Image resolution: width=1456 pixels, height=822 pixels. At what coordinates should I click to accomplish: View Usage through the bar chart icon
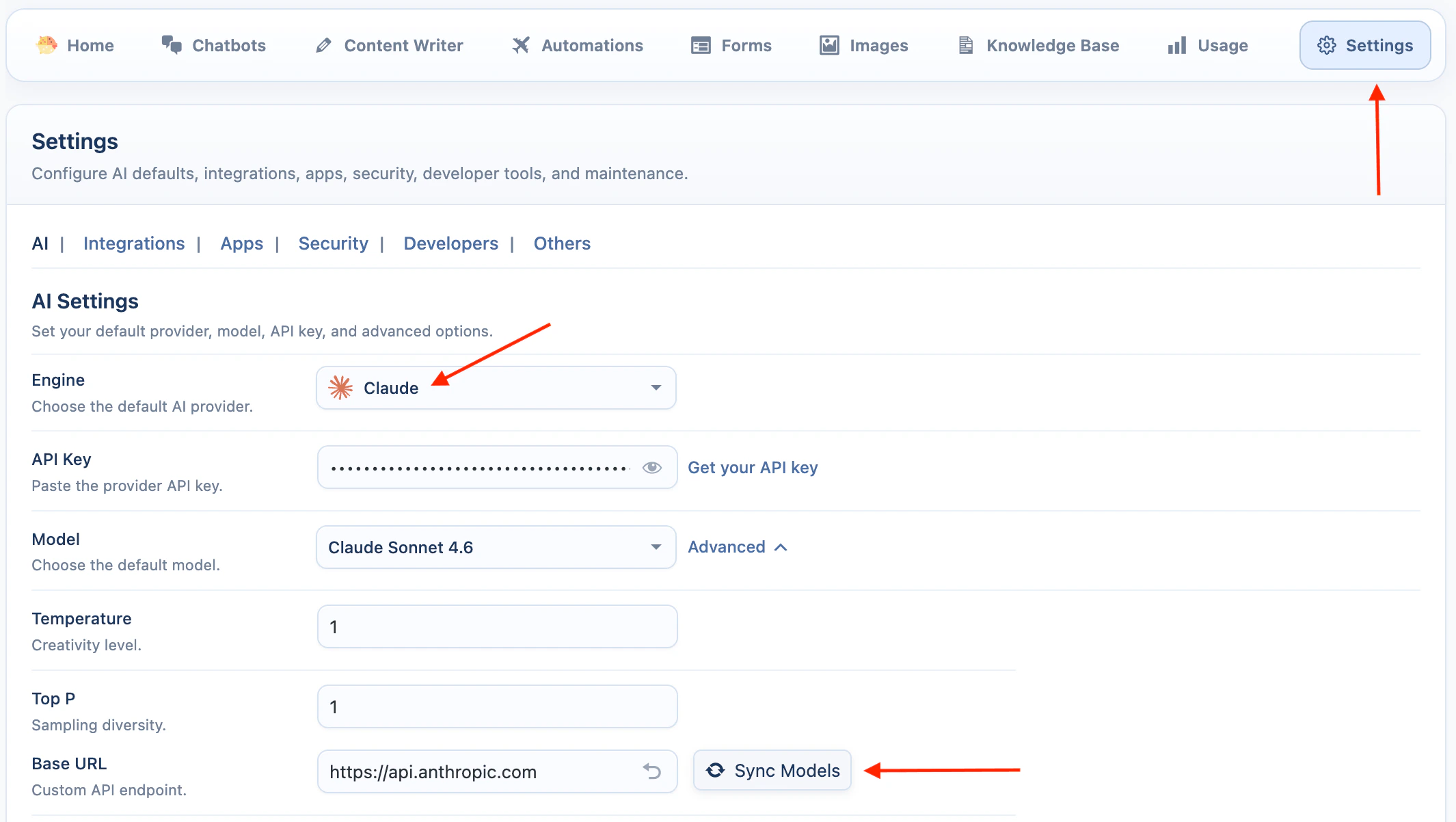point(1176,45)
